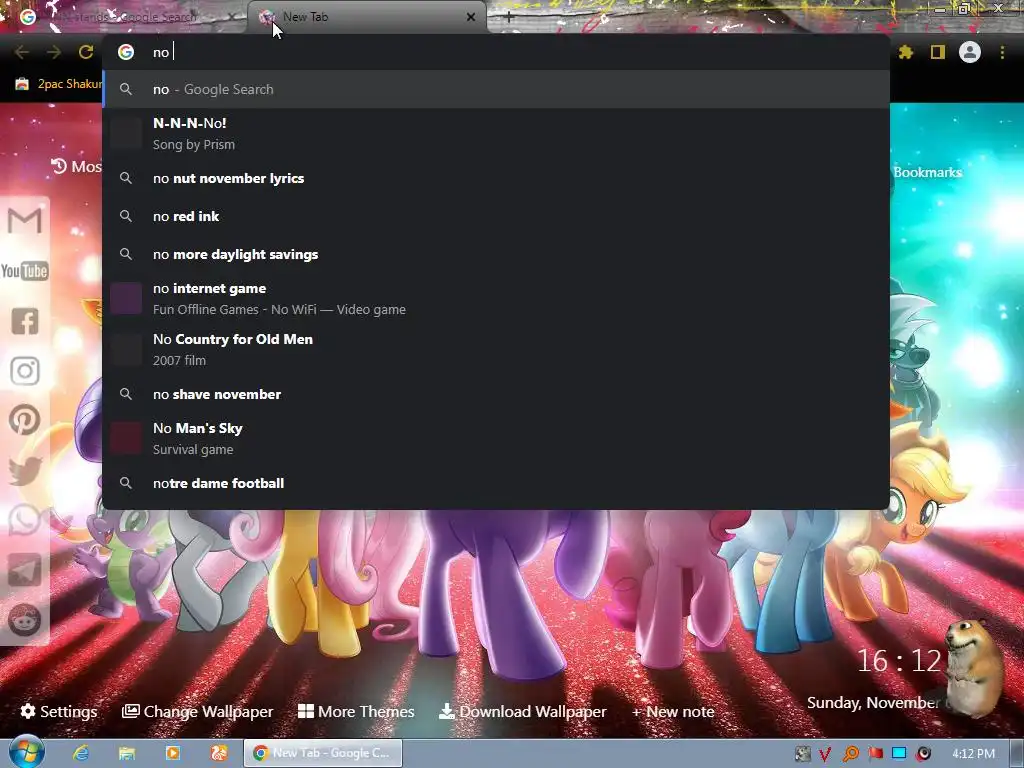1024x768 pixels.
Task: Open the Settings gear link
Action: coord(59,711)
